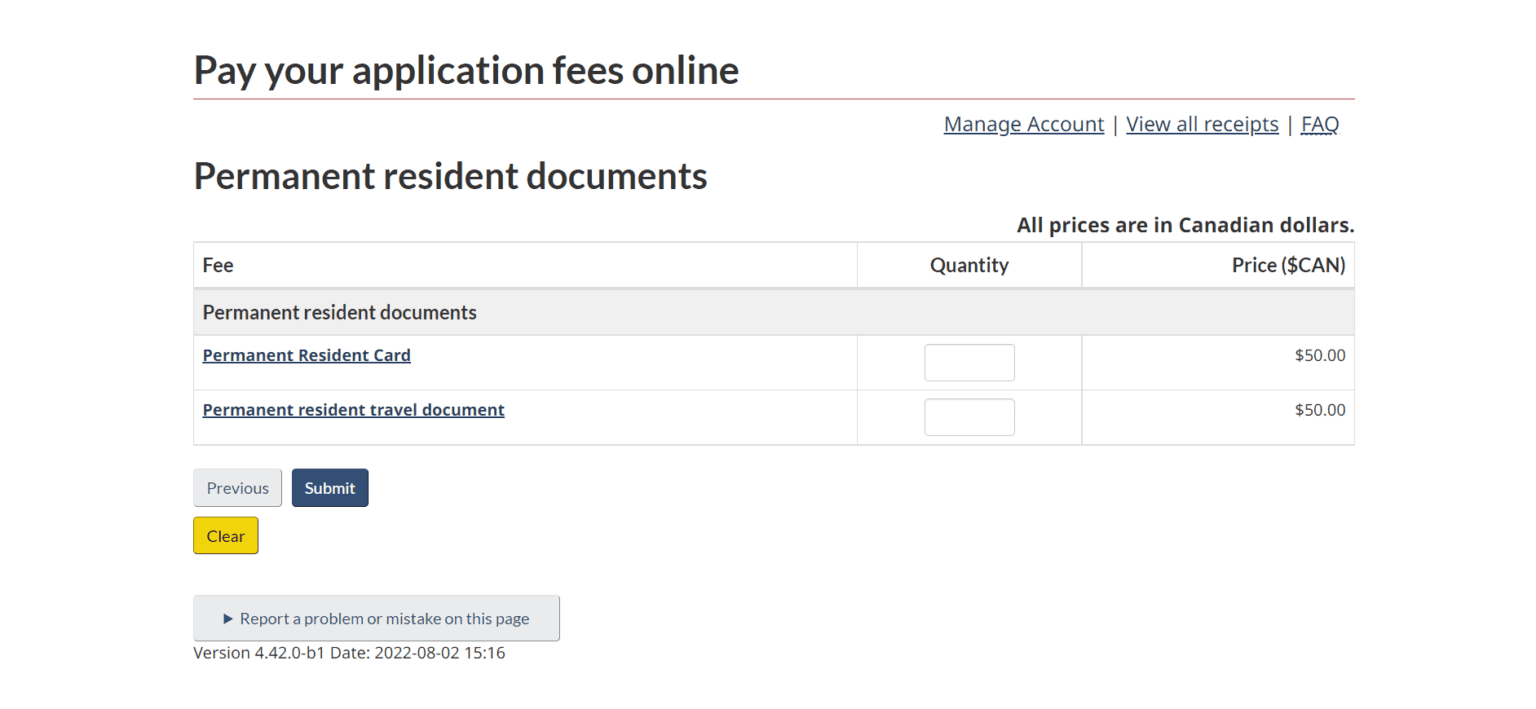This screenshot has height=709, width=1536.
Task: Go to View all receipts
Action: click(1202, 124)
